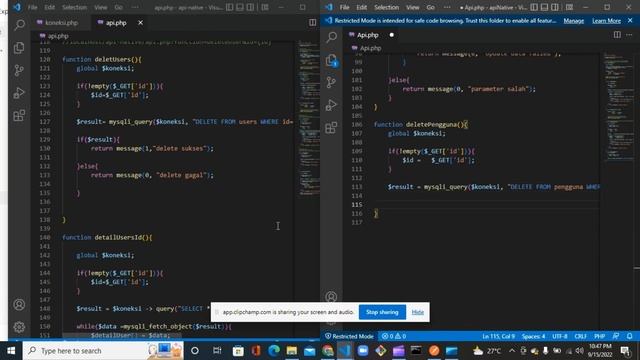The height and width of the screenshot is (360, 640).
Task: Click Api.php breadcrumb in right editor
Action: pyautogui.click(x=371, y=48)
